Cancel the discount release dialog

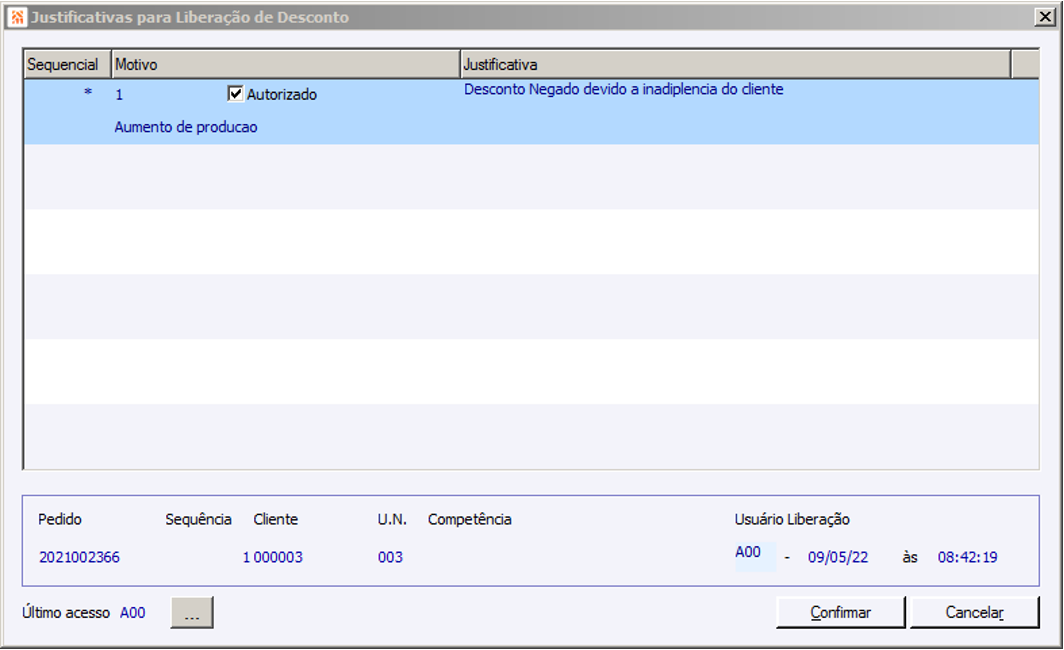pos(974,613)
